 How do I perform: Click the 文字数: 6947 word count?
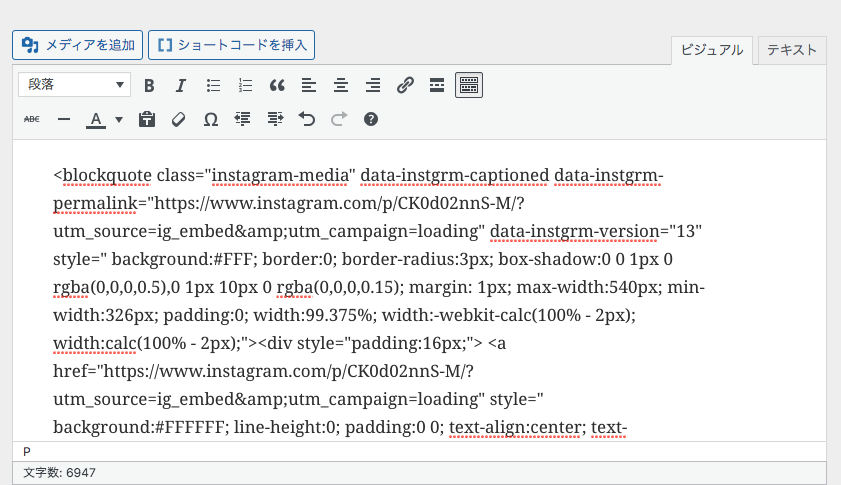click(60, 473)
